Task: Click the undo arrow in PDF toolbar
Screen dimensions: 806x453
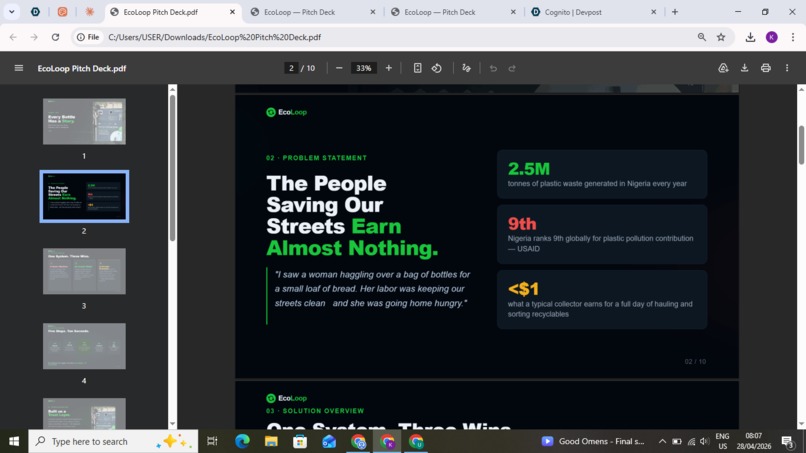Action: coord(493,68)
